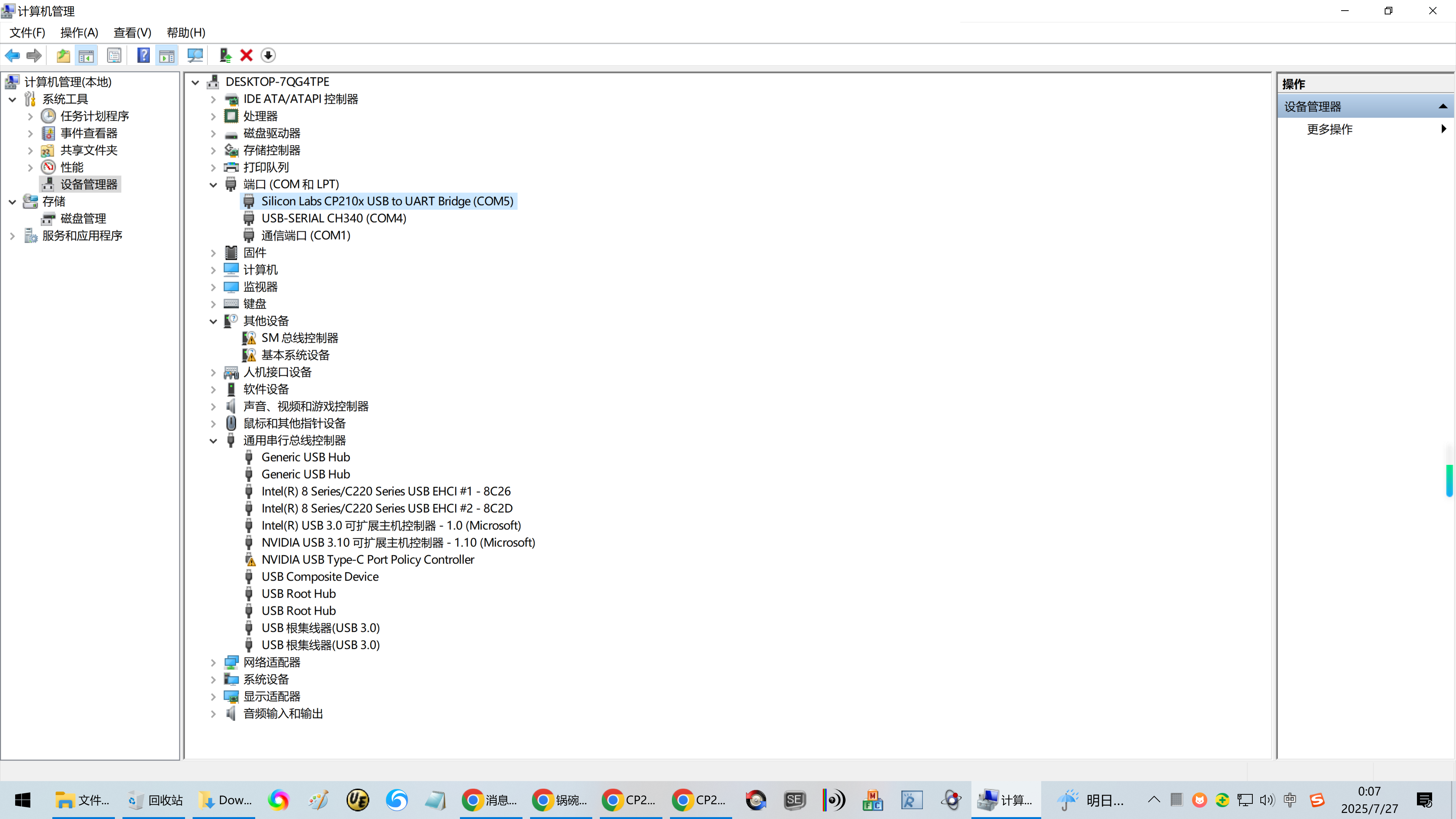Expand the 服务和应用程序 tree node
This screenshot has height=819, width=1456.
(x=13, y=236)
